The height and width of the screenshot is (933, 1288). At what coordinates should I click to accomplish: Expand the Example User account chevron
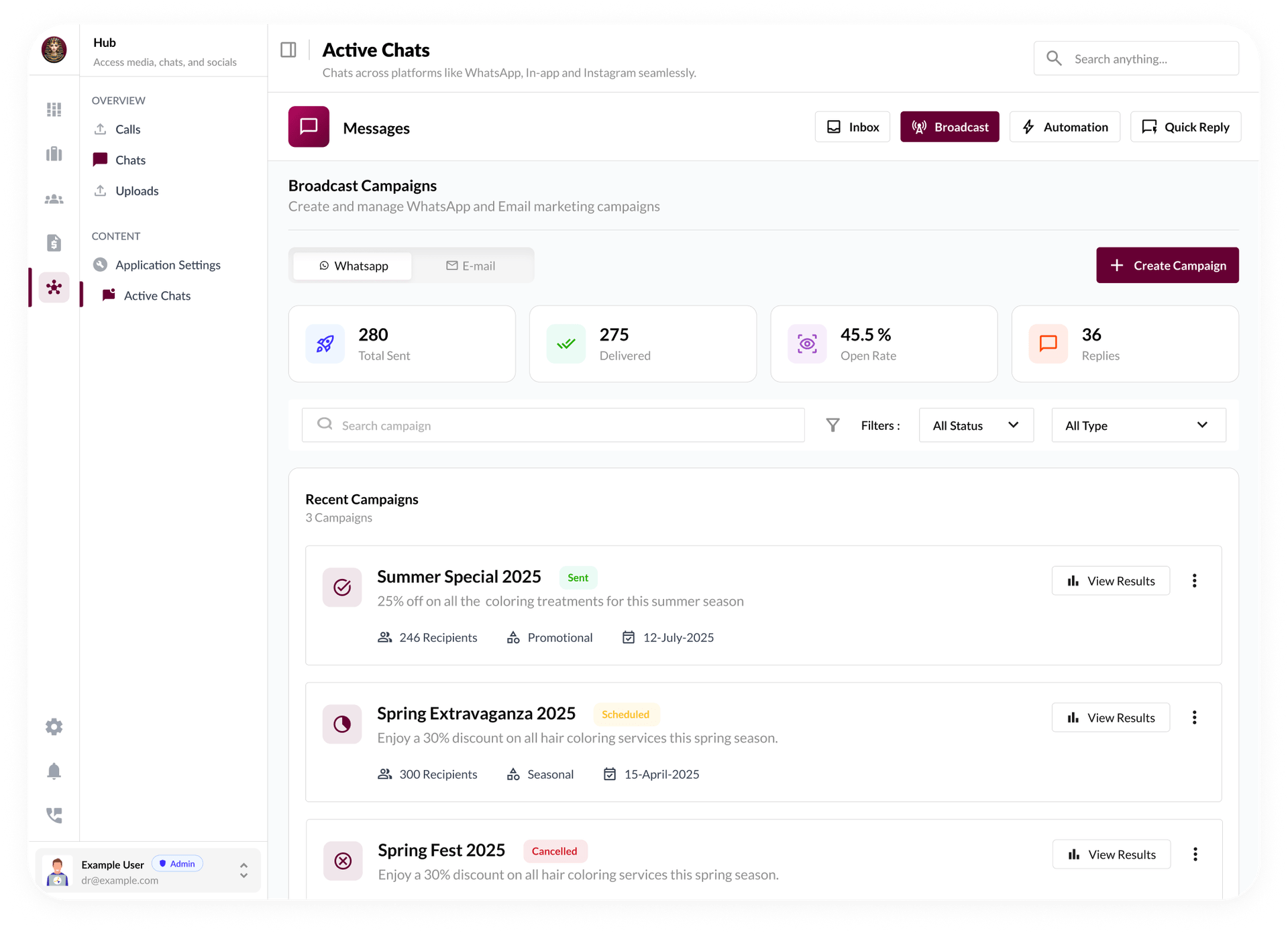click(x=243, y=870)
